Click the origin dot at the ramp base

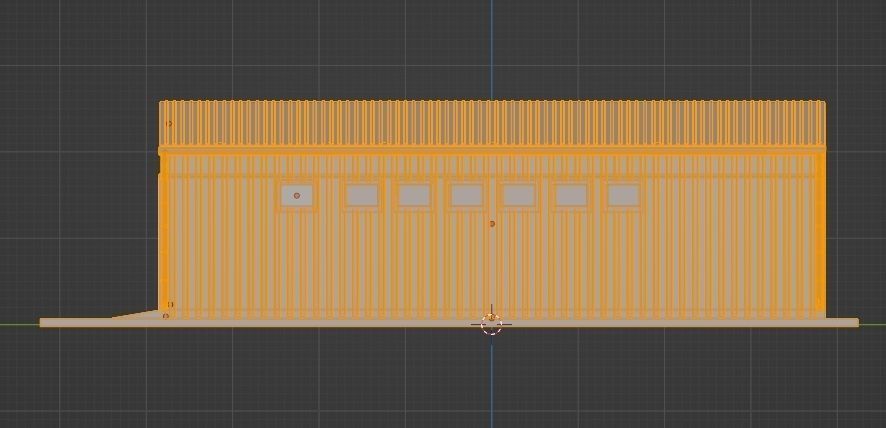point(166,315)
